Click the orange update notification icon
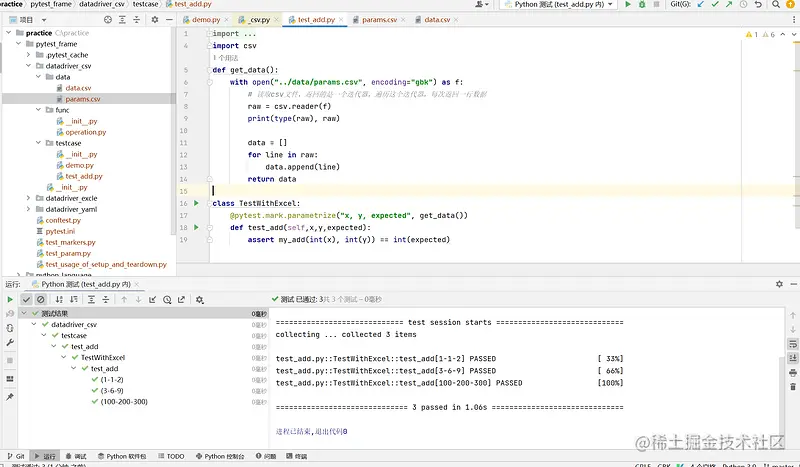The width and height of the screenshot is (800, 467). (790, 4)
